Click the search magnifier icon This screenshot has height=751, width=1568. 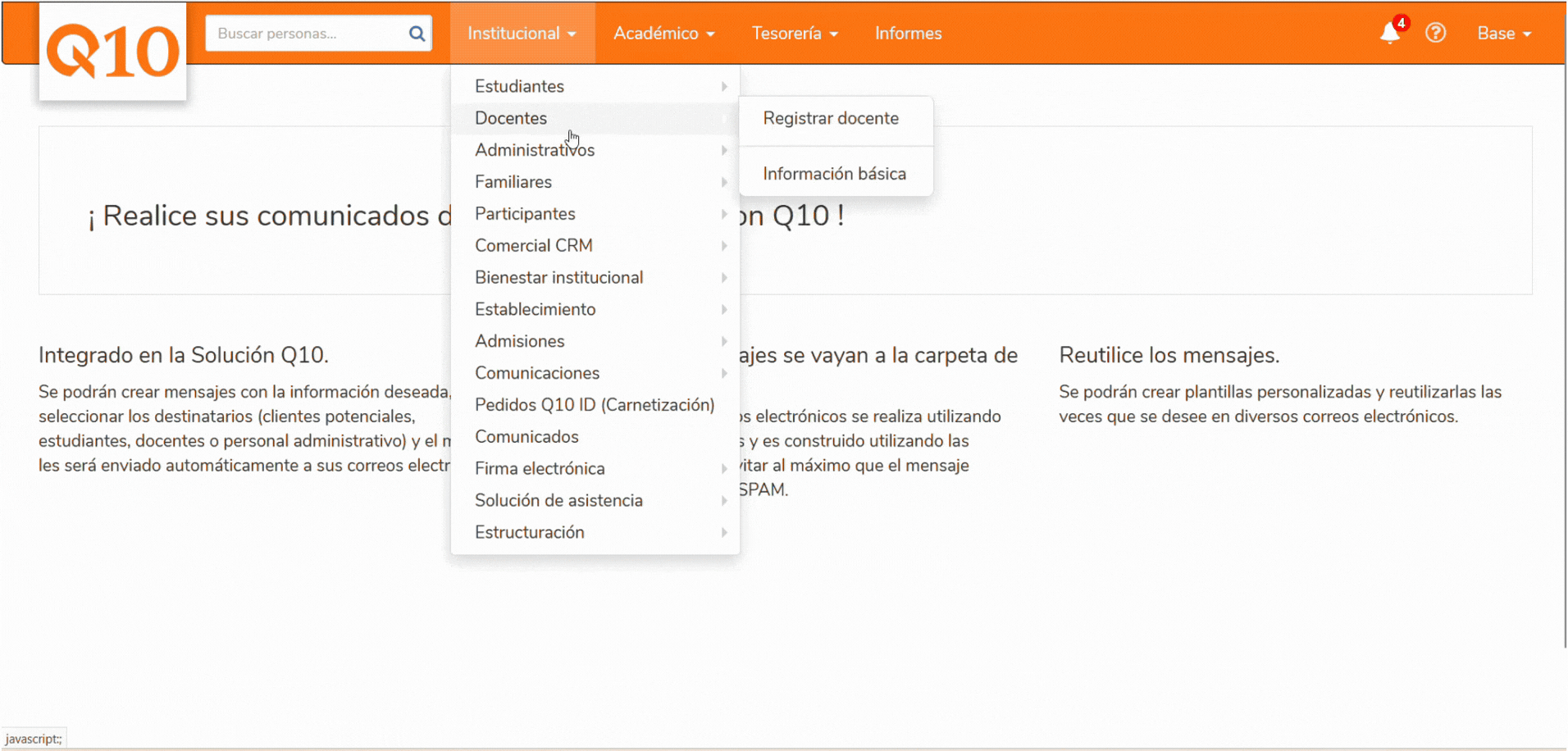click(417, 34)
